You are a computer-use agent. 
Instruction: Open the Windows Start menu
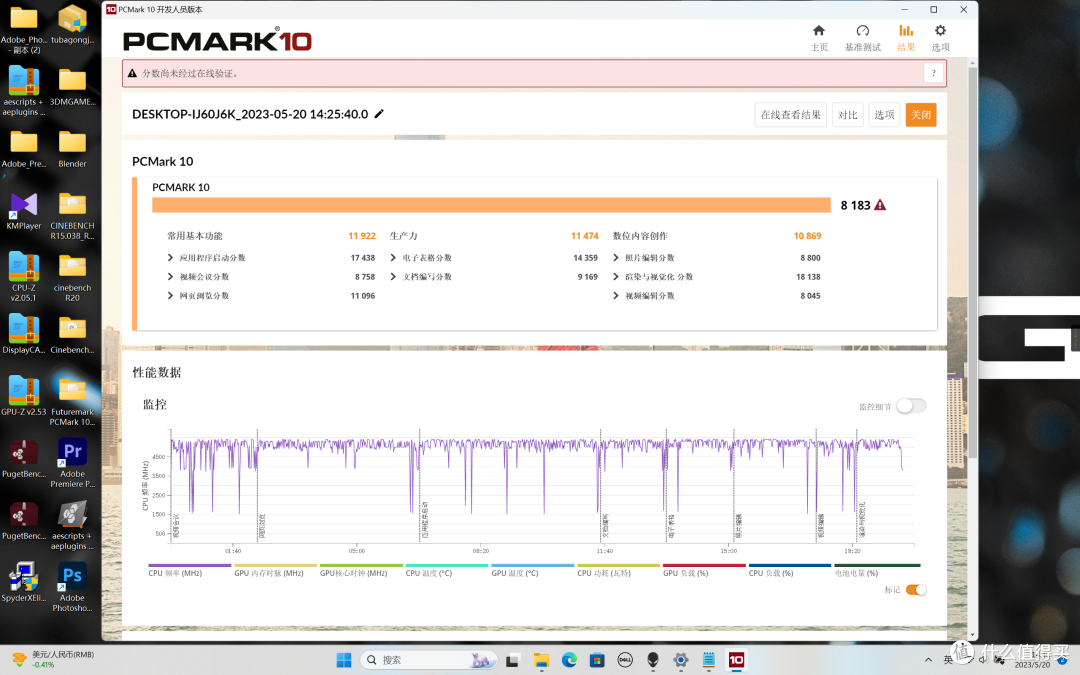click(344, 660)
